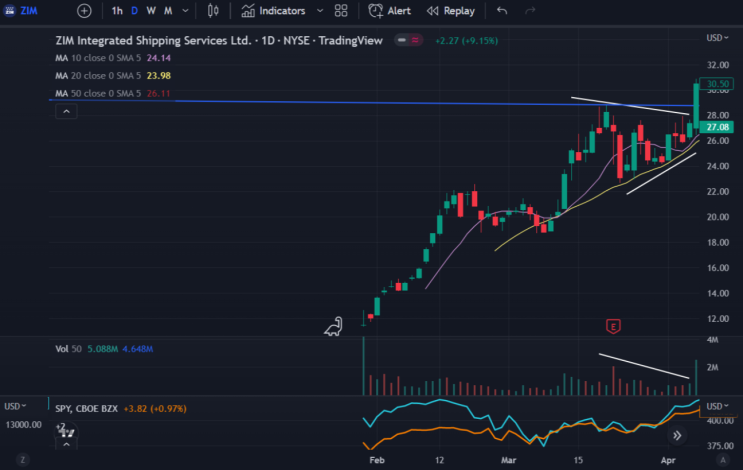Click the Apr date label on time axis
Screen dimensions: 743x470
(x=668, y=460)
